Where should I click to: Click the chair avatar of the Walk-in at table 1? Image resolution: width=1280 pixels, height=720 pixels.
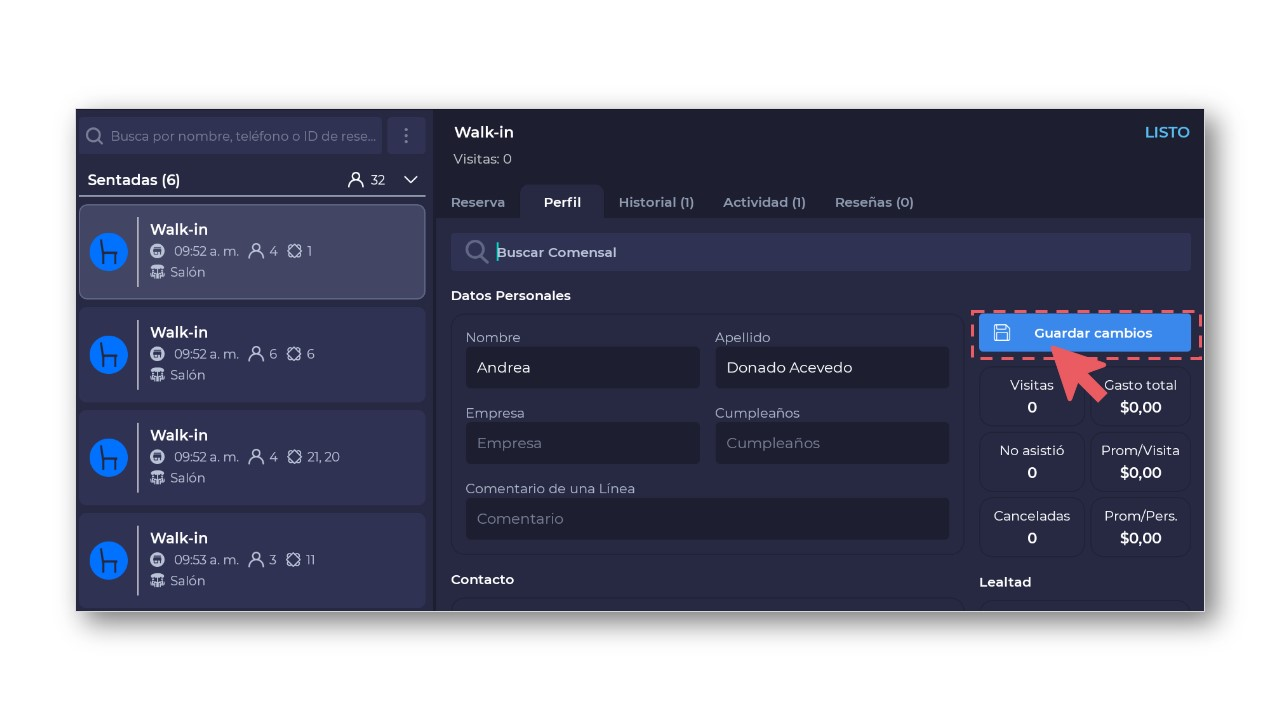point(108,252)
